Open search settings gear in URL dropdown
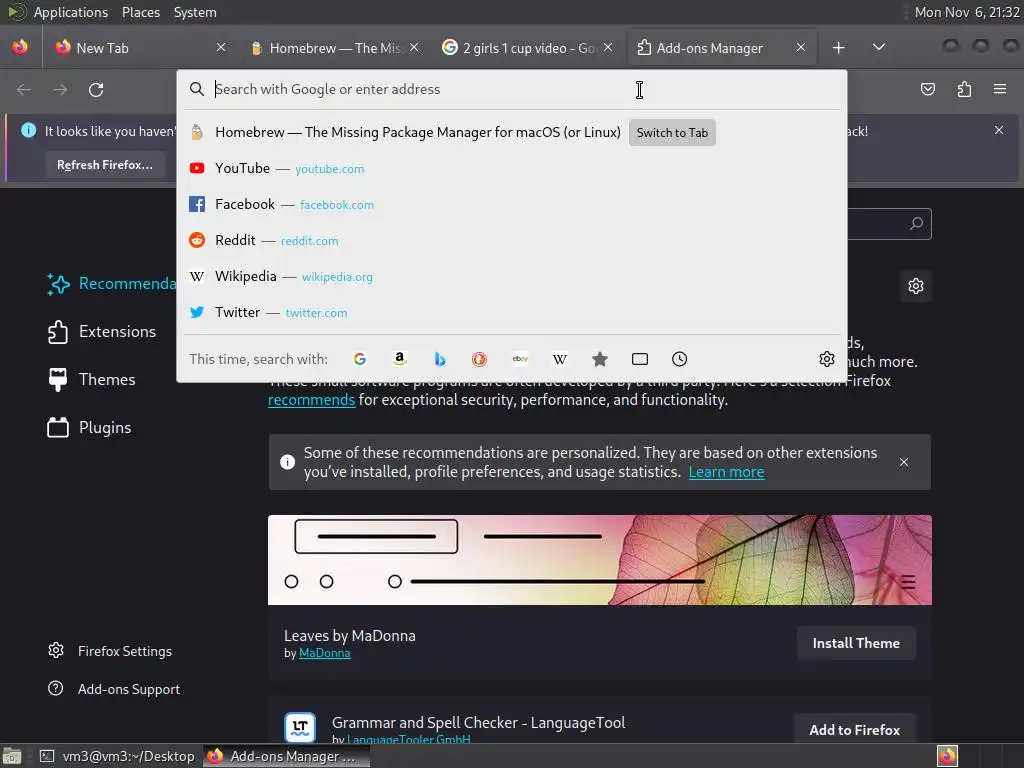 (x=827, y=359)
